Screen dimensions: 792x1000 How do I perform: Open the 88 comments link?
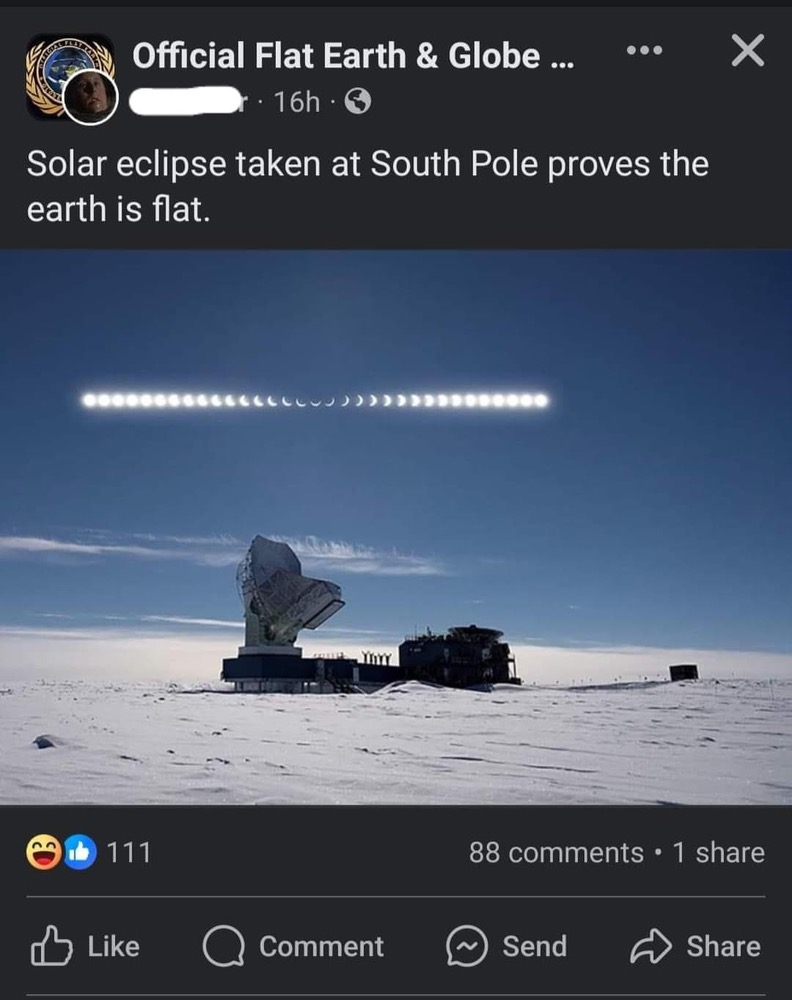[x=556, y=853]
